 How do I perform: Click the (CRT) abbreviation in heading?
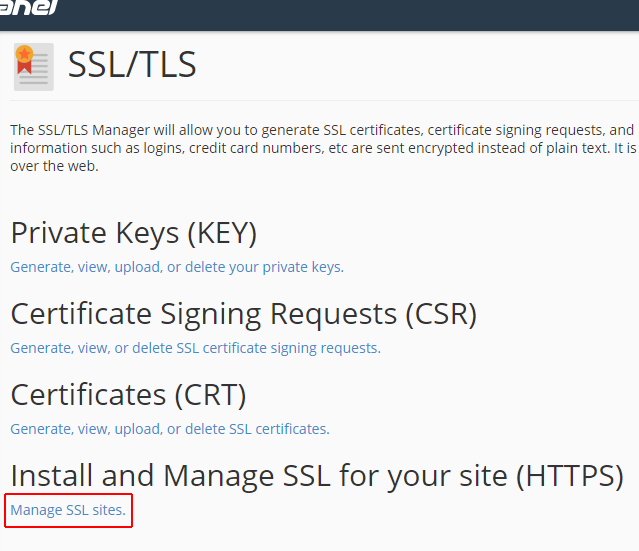pyautogui.click(x=210, y=395)
